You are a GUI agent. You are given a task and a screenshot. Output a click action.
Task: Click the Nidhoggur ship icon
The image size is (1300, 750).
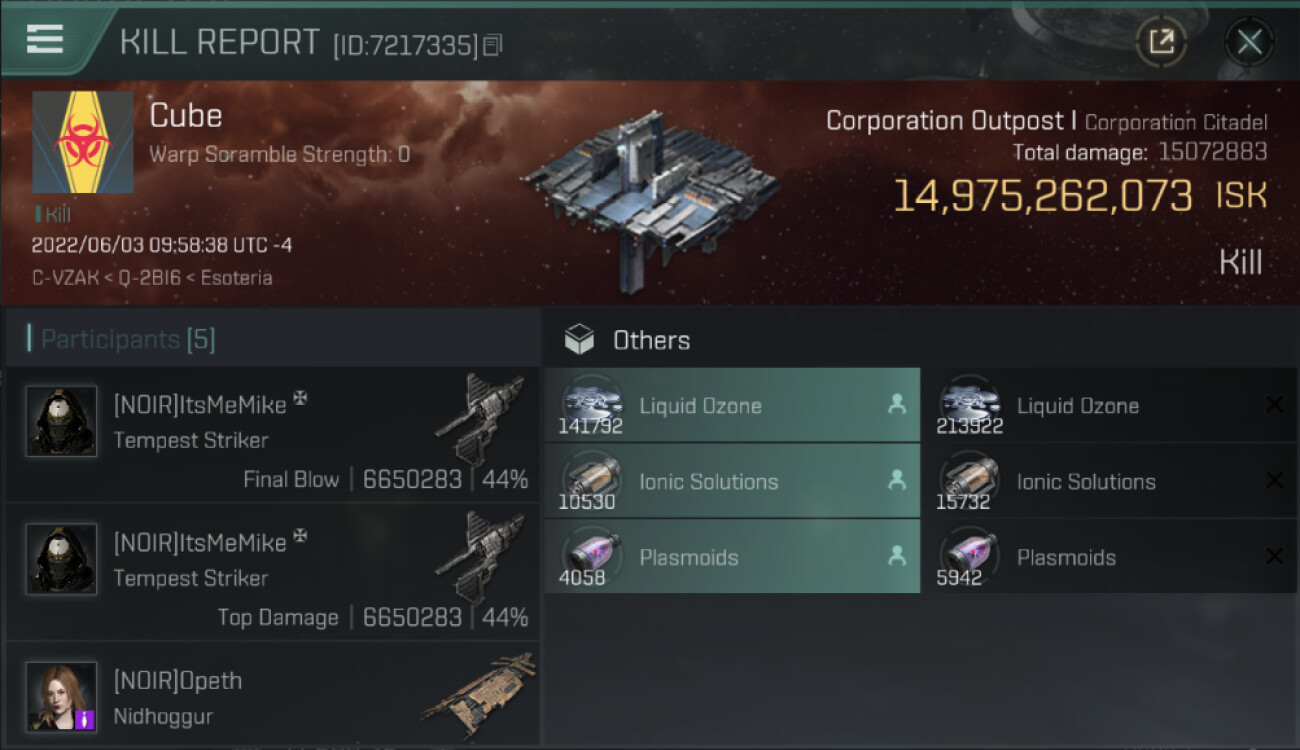[480, 692]
